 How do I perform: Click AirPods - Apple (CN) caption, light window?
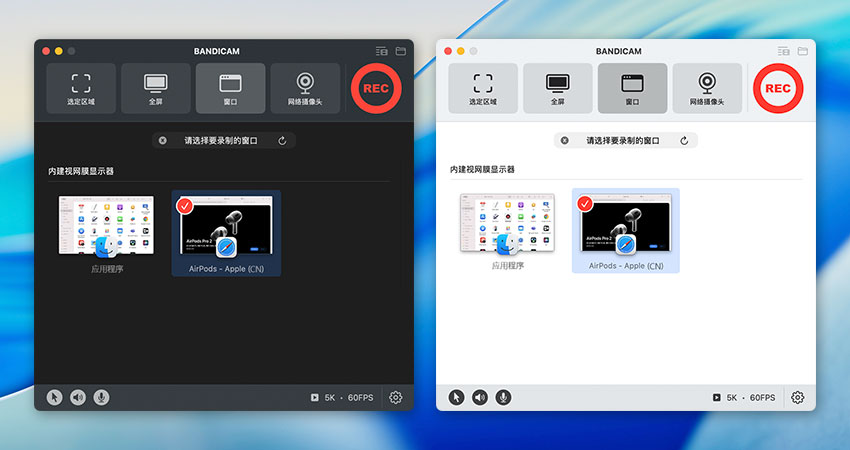[626, 266]
